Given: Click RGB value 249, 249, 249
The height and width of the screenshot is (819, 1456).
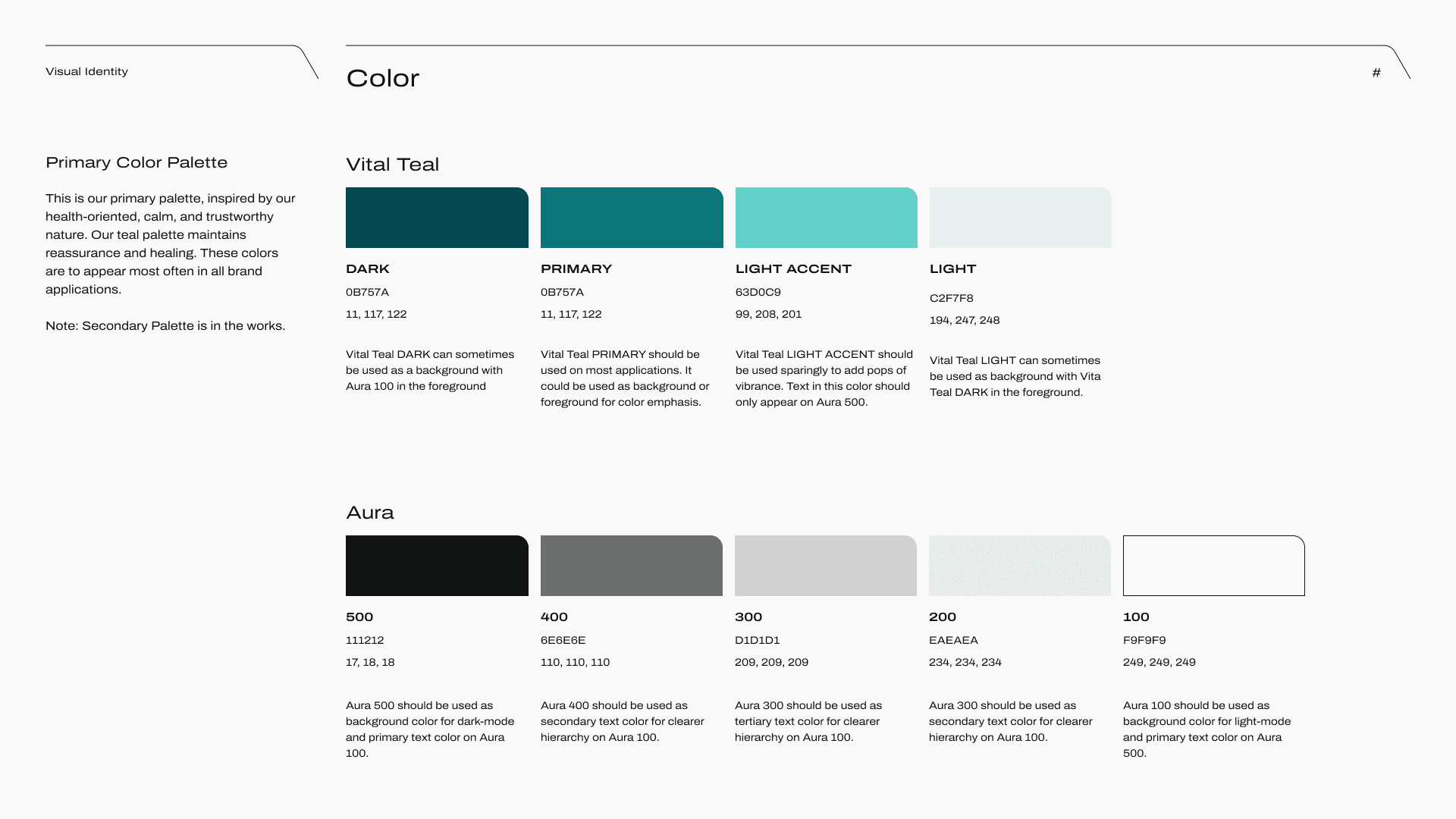Looking at the screenshot, I should click(1159, 662).
